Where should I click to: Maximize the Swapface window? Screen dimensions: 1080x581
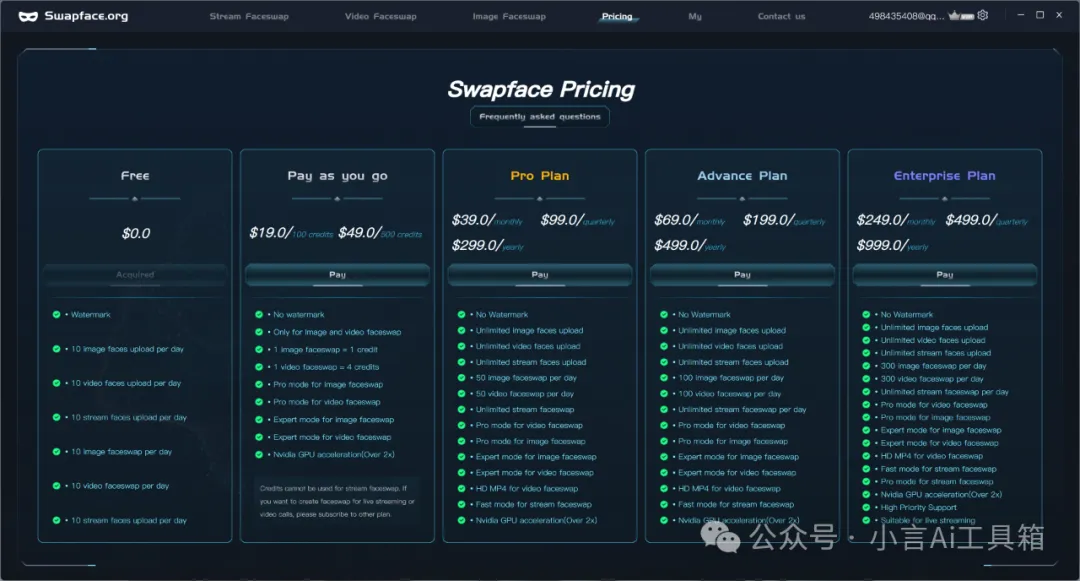(1040, 14)
